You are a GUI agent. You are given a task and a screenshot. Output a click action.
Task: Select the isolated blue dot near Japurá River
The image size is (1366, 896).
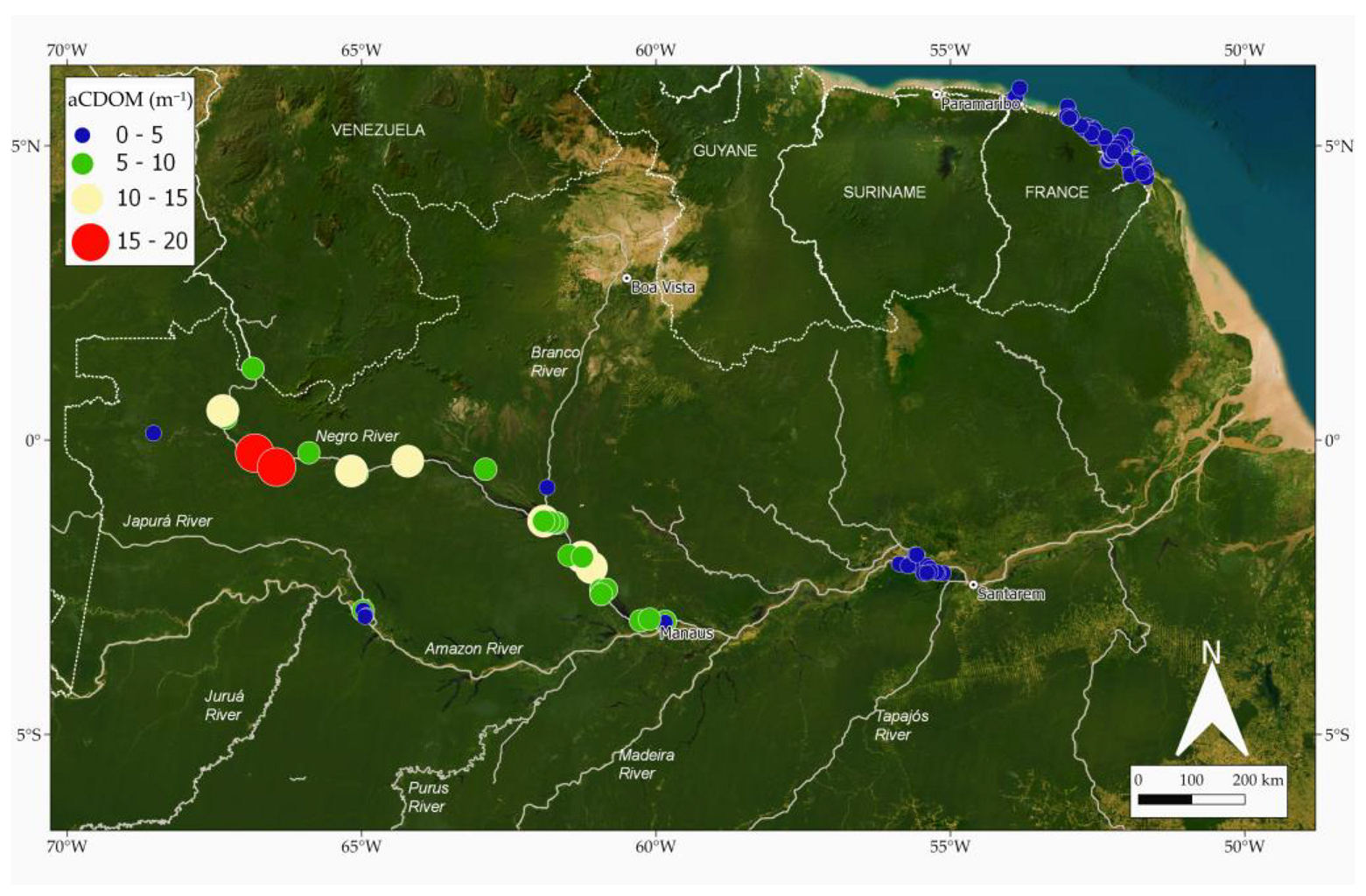pos(154,432)
